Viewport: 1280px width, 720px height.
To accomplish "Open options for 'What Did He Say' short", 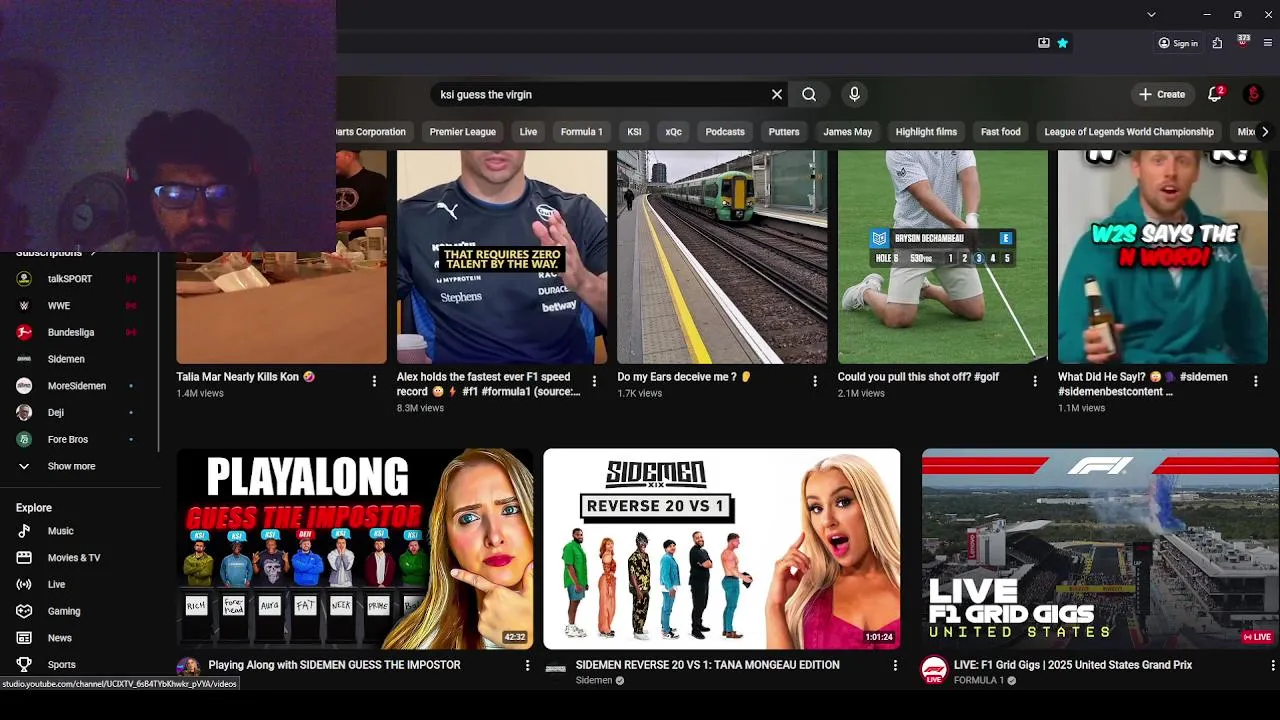I will coord(1255,381).
